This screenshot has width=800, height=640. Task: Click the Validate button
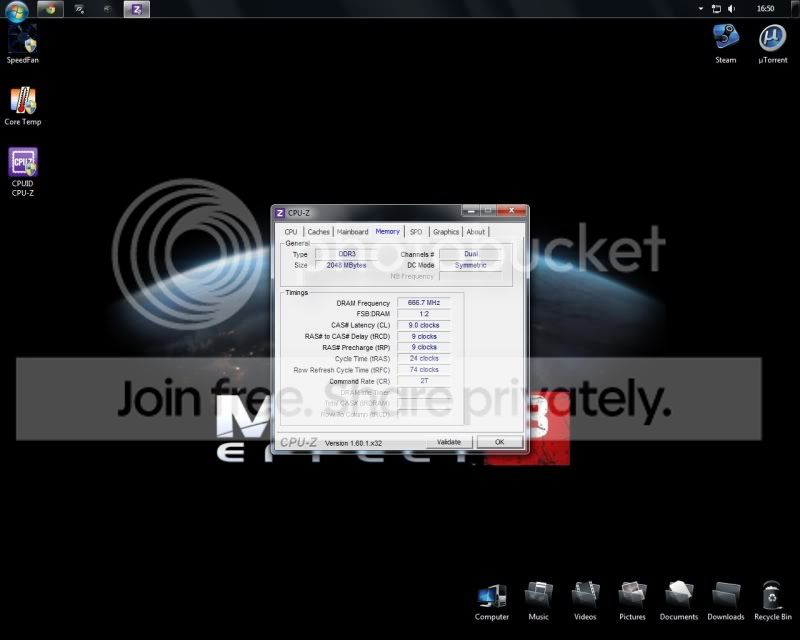449,442
